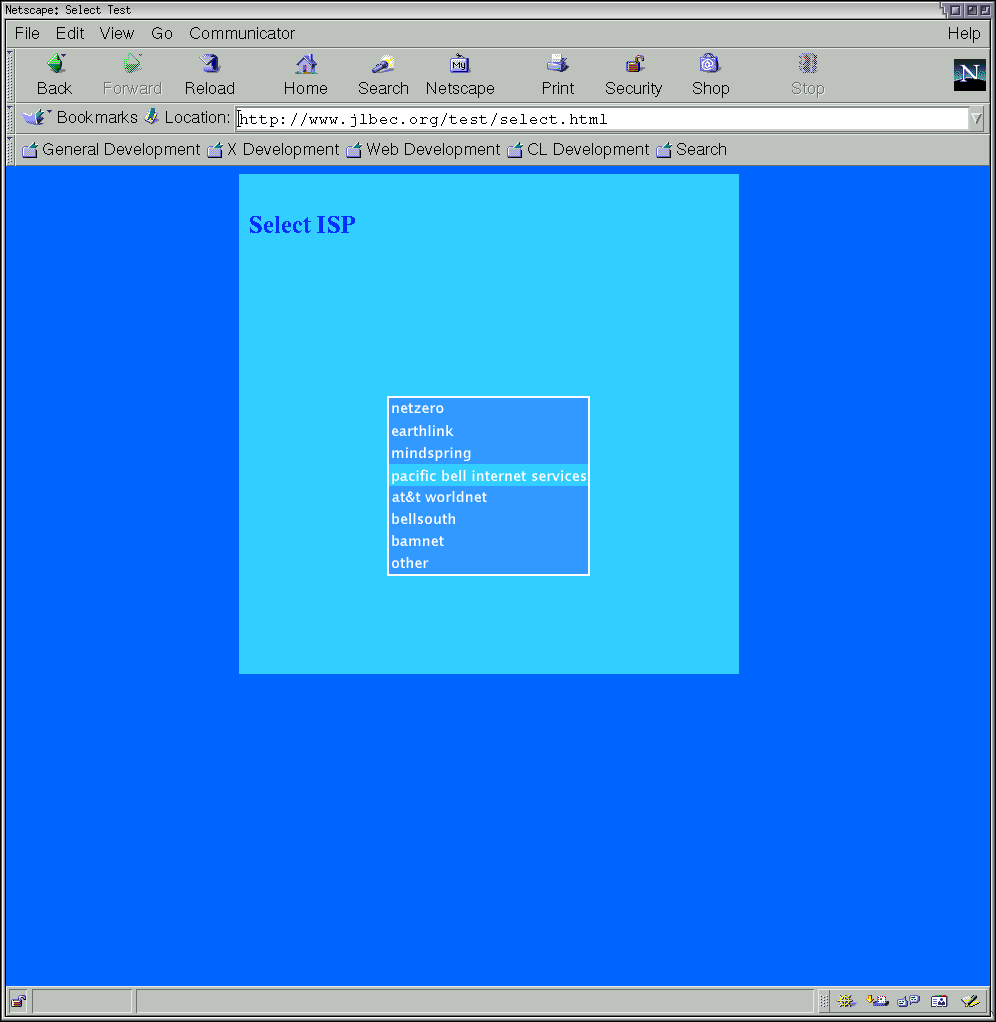Viewport: 996px width, 1022px height.
Task: Open the Mail inbox component icon
Action: click(x=877, y=1000)
